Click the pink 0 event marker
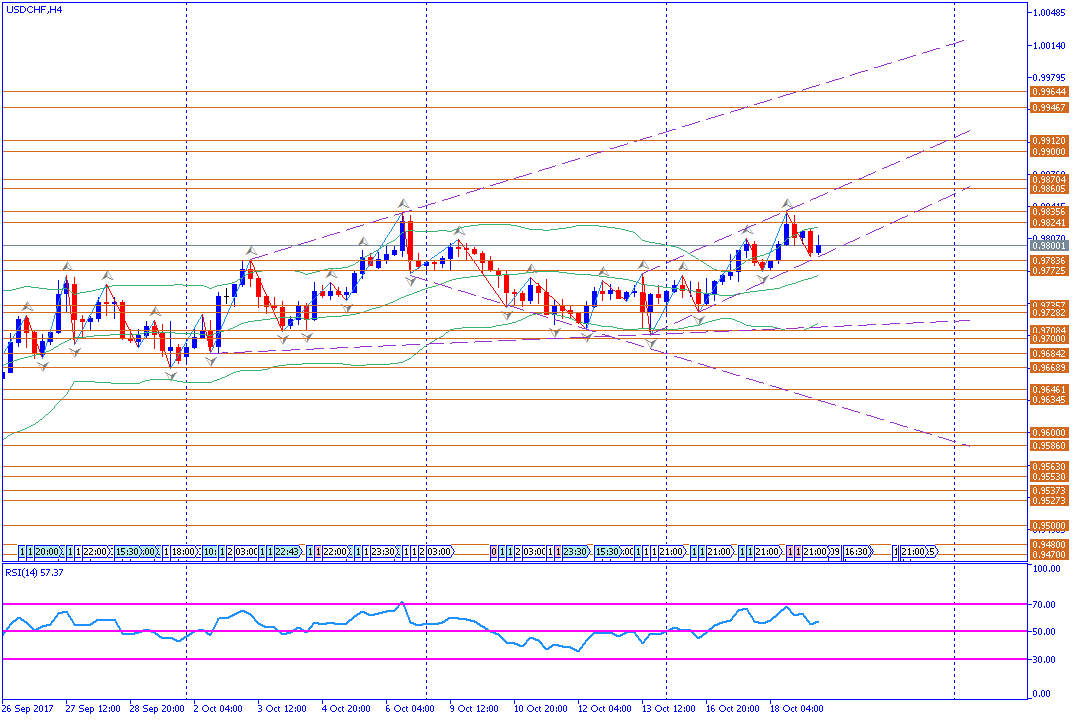This screenshot has width=1080, height=720. [494, 552]
